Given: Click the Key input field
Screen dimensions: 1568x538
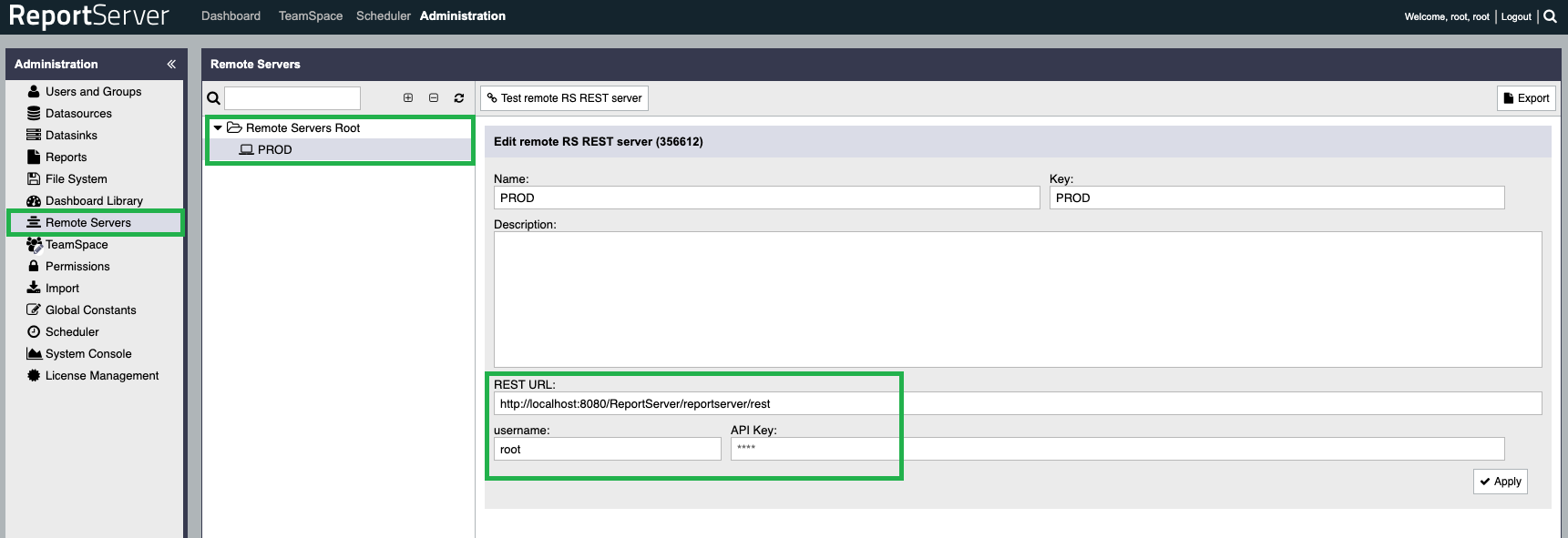Looking at the screenshot, I should [1277, 198].
